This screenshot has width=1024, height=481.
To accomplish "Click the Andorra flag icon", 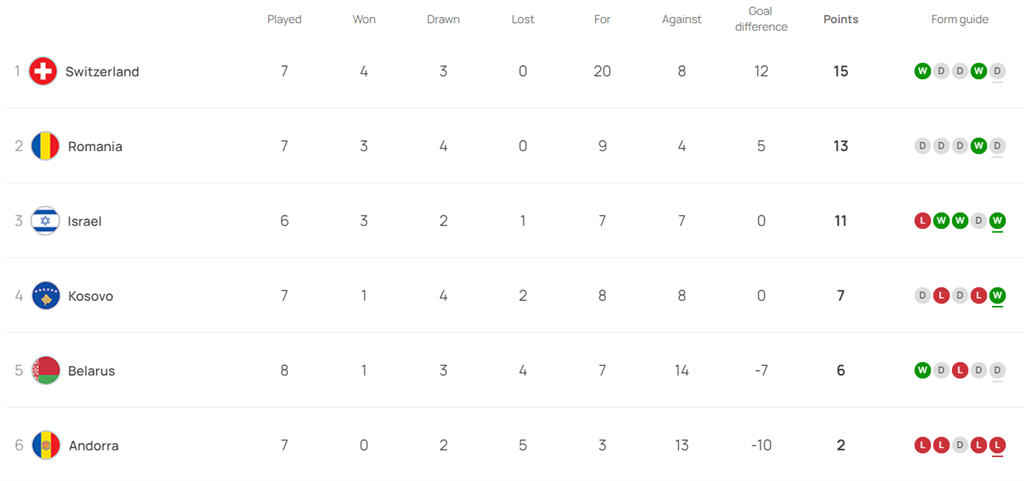I will [45, 446].
